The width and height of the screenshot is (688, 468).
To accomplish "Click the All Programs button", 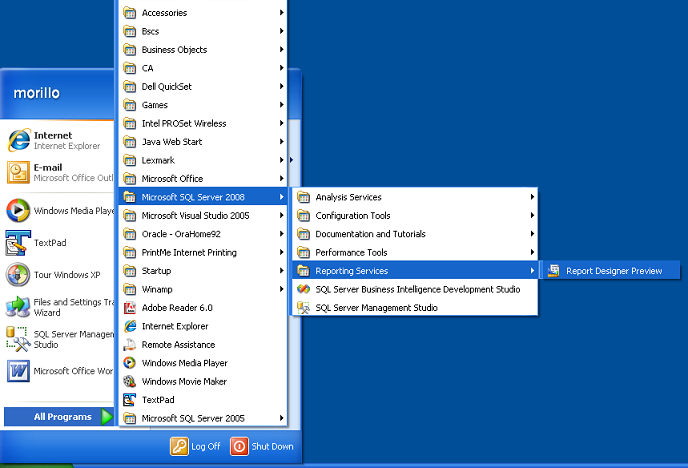I will pos(59,417).
